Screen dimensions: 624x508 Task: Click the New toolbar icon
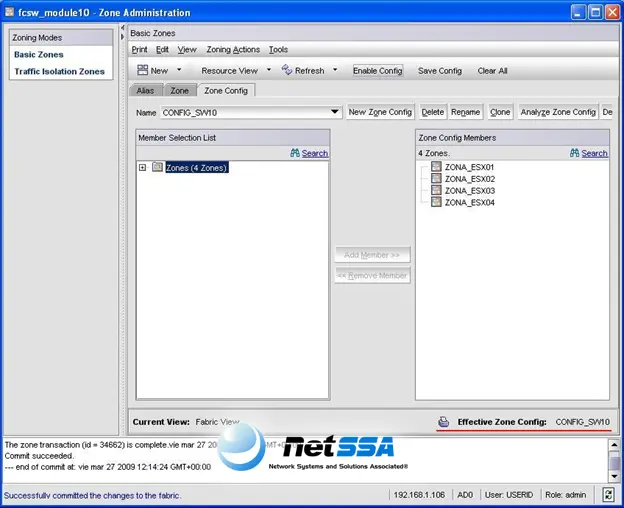[x=142, y=70]
